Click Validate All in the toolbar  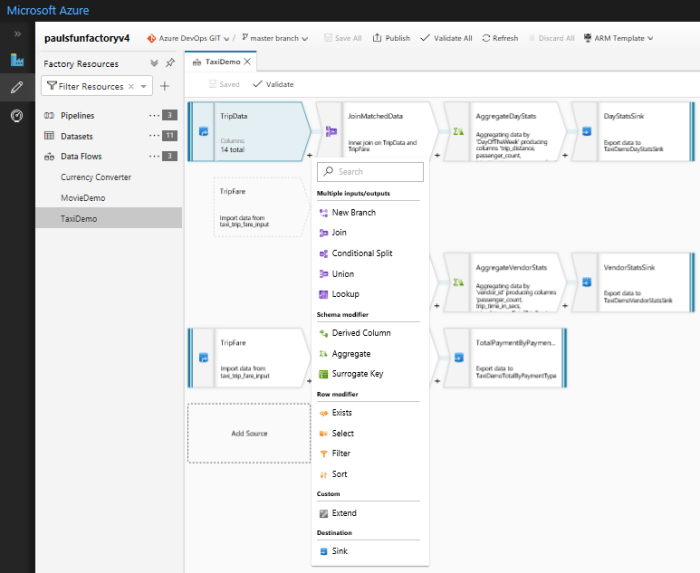446,38
